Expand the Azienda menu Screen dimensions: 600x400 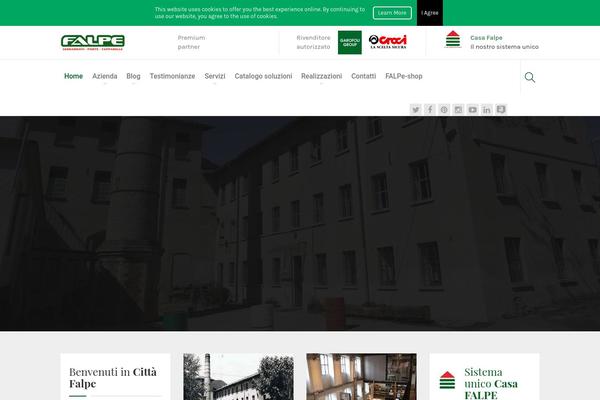[104, 76]
